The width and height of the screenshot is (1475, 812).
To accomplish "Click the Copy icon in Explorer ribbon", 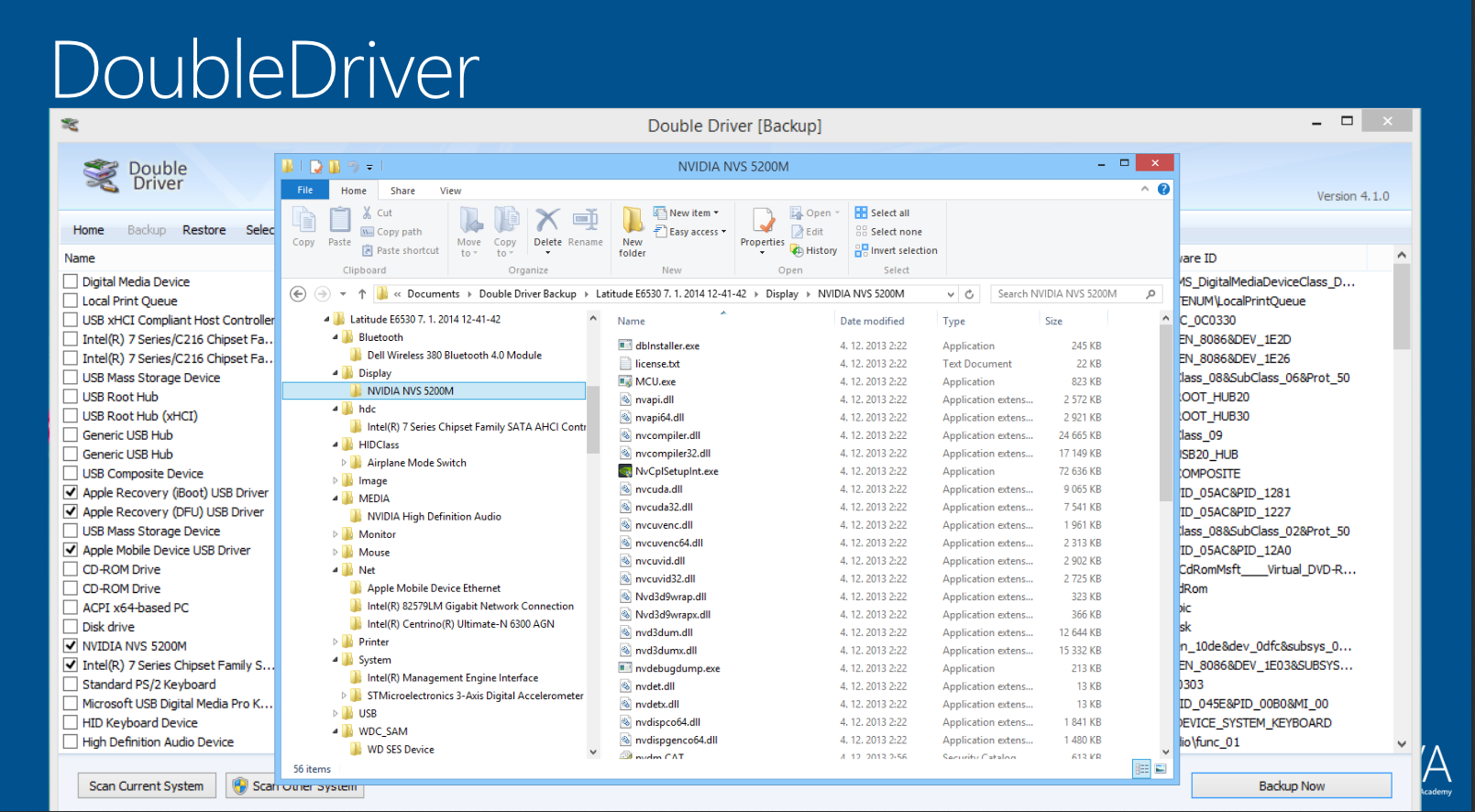I will 303,221.
